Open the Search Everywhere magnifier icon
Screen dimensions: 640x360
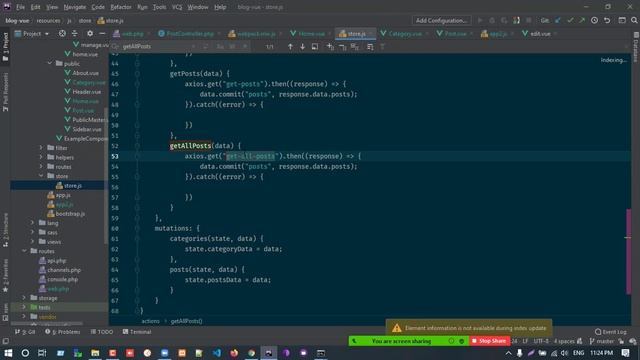(634, 20)
